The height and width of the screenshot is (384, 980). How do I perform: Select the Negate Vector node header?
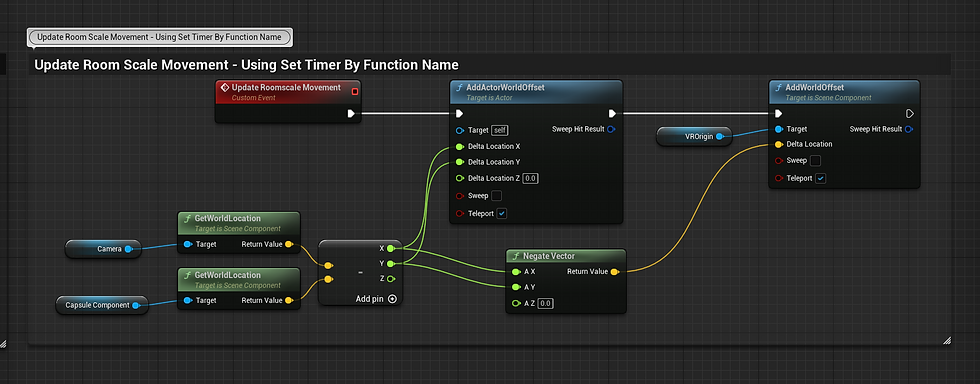[566, 256]
